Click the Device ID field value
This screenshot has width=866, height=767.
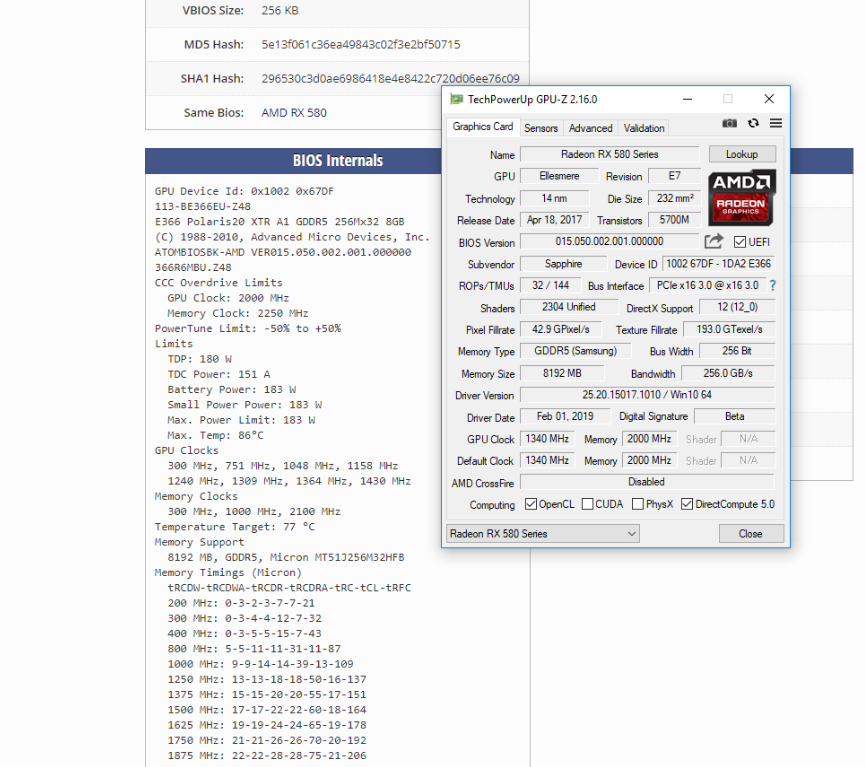[718, 264]
